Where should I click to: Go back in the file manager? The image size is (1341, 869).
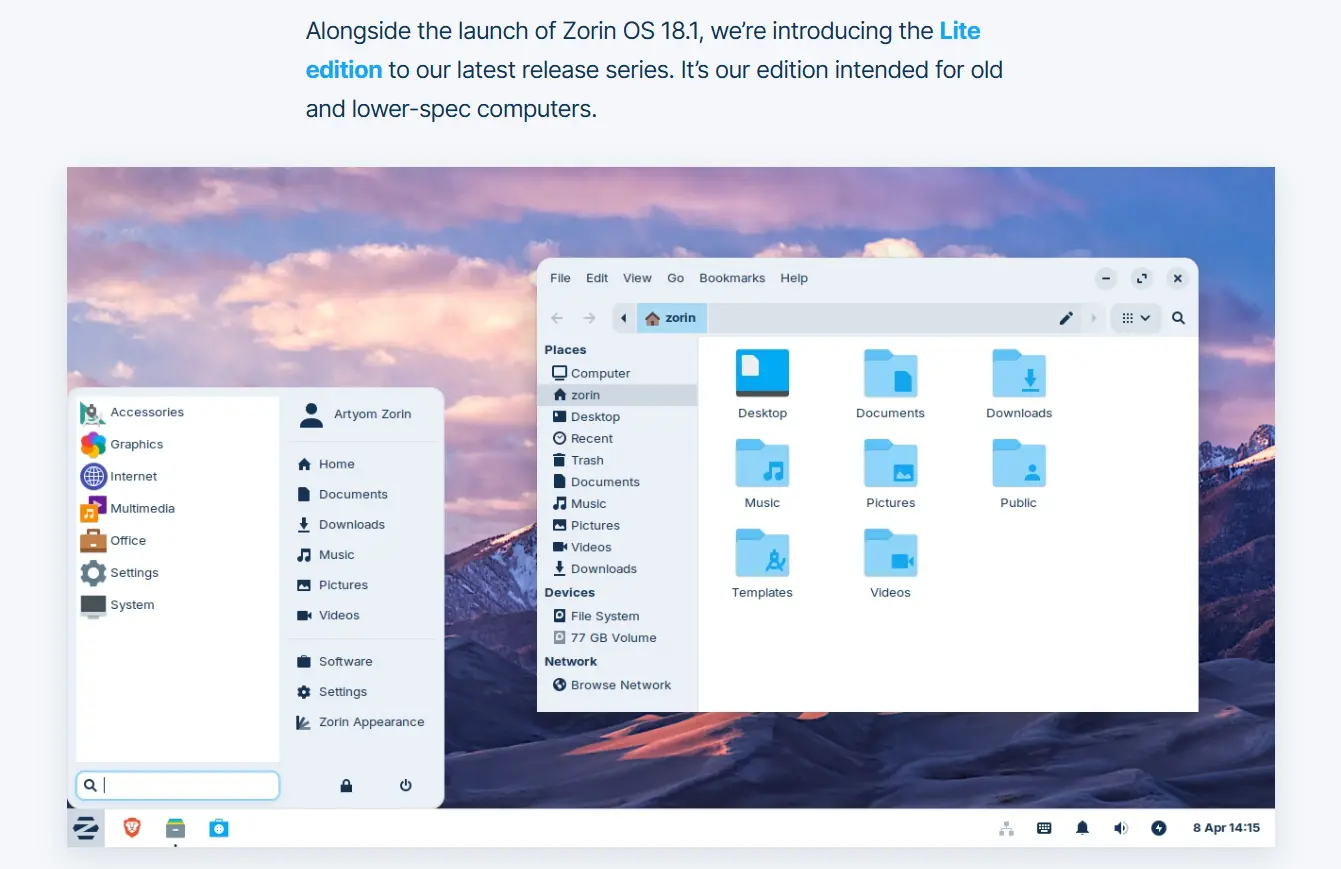(557, 318)
